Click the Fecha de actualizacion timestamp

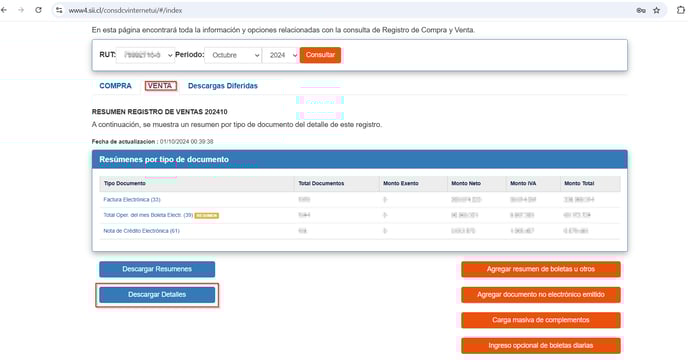coord(152,142)
